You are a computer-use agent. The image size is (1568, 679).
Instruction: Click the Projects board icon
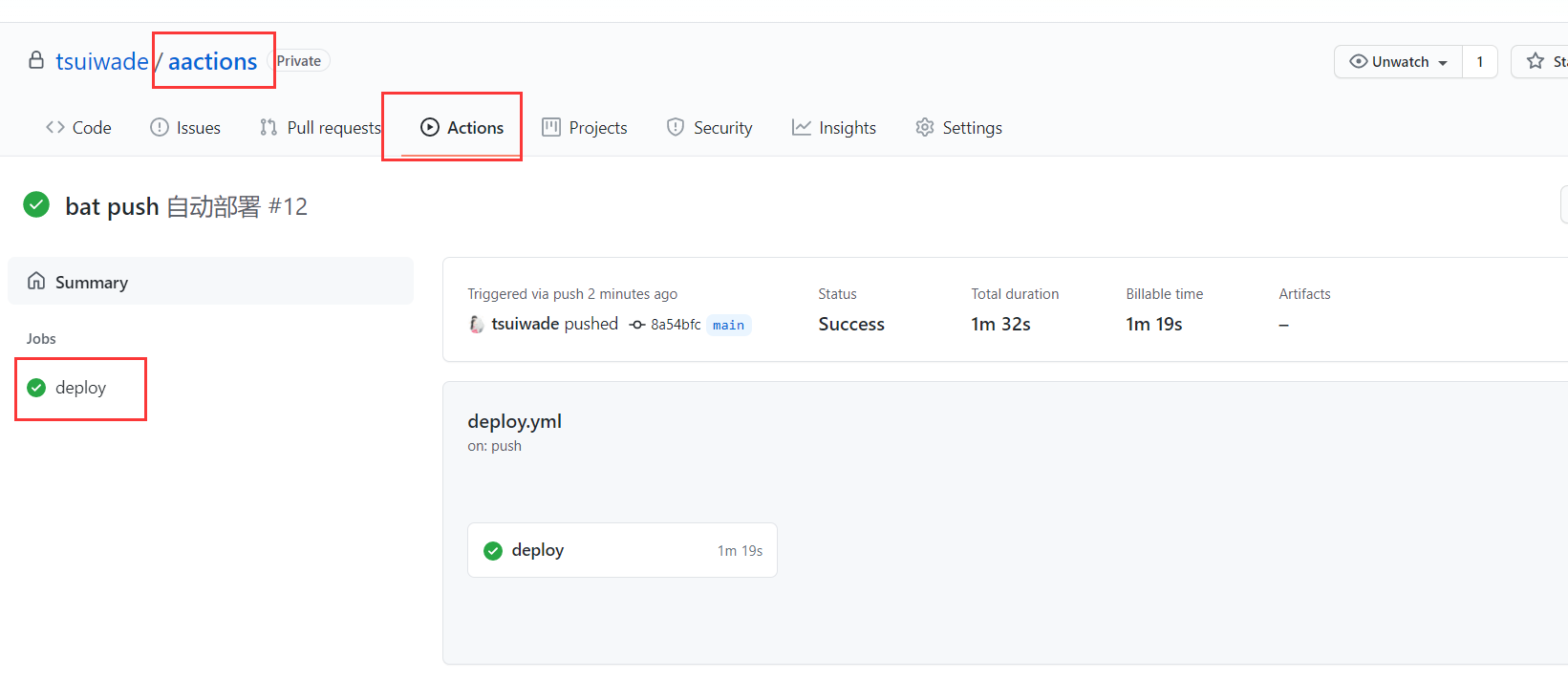tap(551, 127)
